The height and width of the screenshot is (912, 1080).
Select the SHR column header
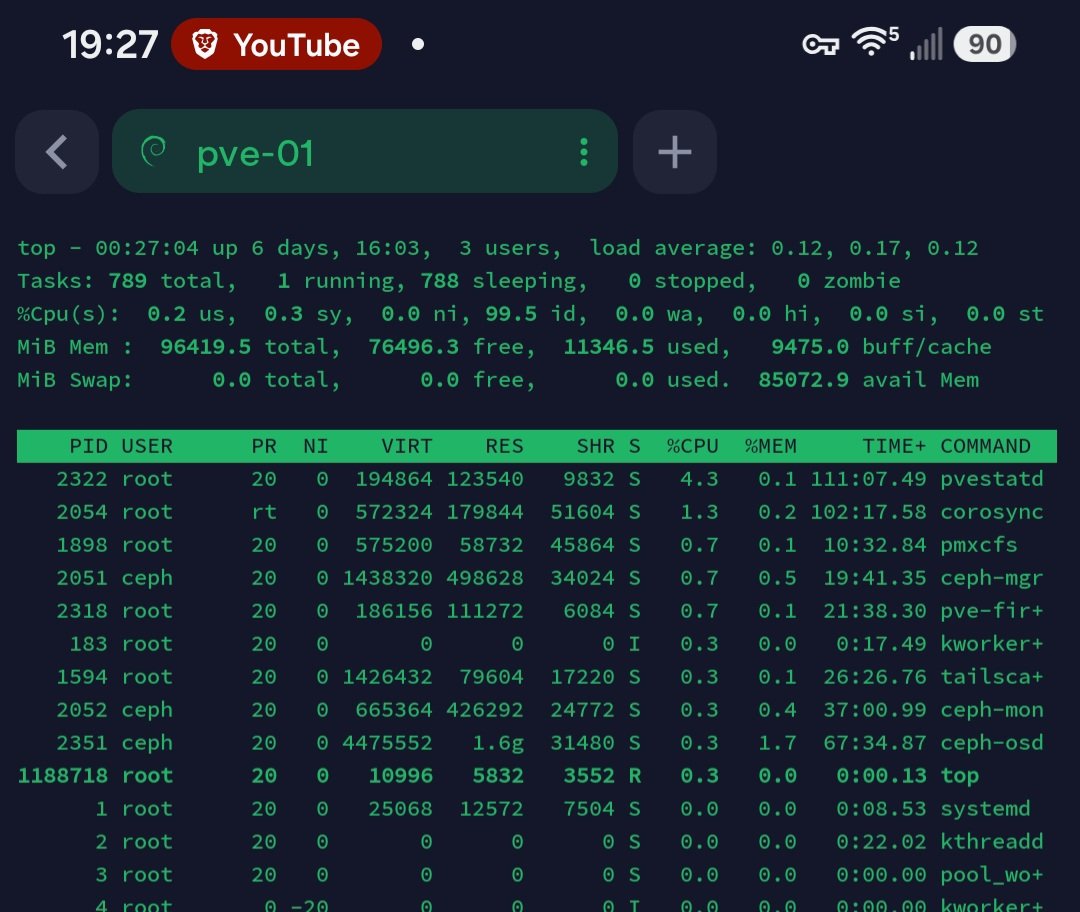pyautogui.click(x=595, y=446)
